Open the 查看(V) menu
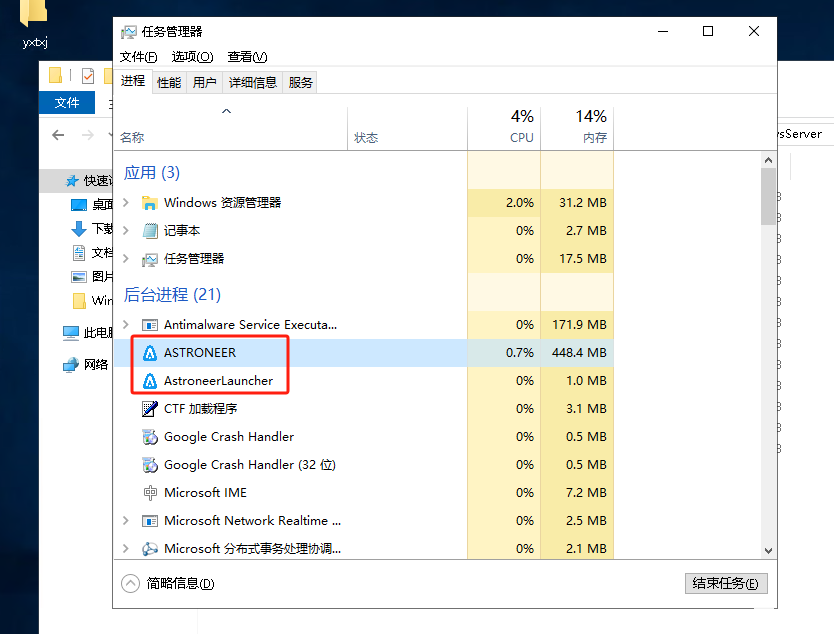Viewport: 834px width, 634px height. (247, 57)
